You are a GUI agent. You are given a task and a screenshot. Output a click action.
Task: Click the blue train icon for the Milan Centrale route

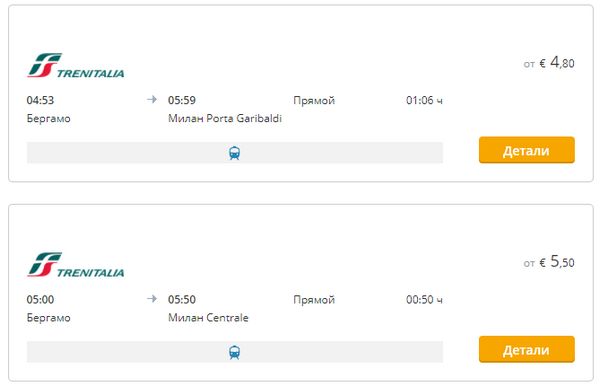[x=235, y=353]
